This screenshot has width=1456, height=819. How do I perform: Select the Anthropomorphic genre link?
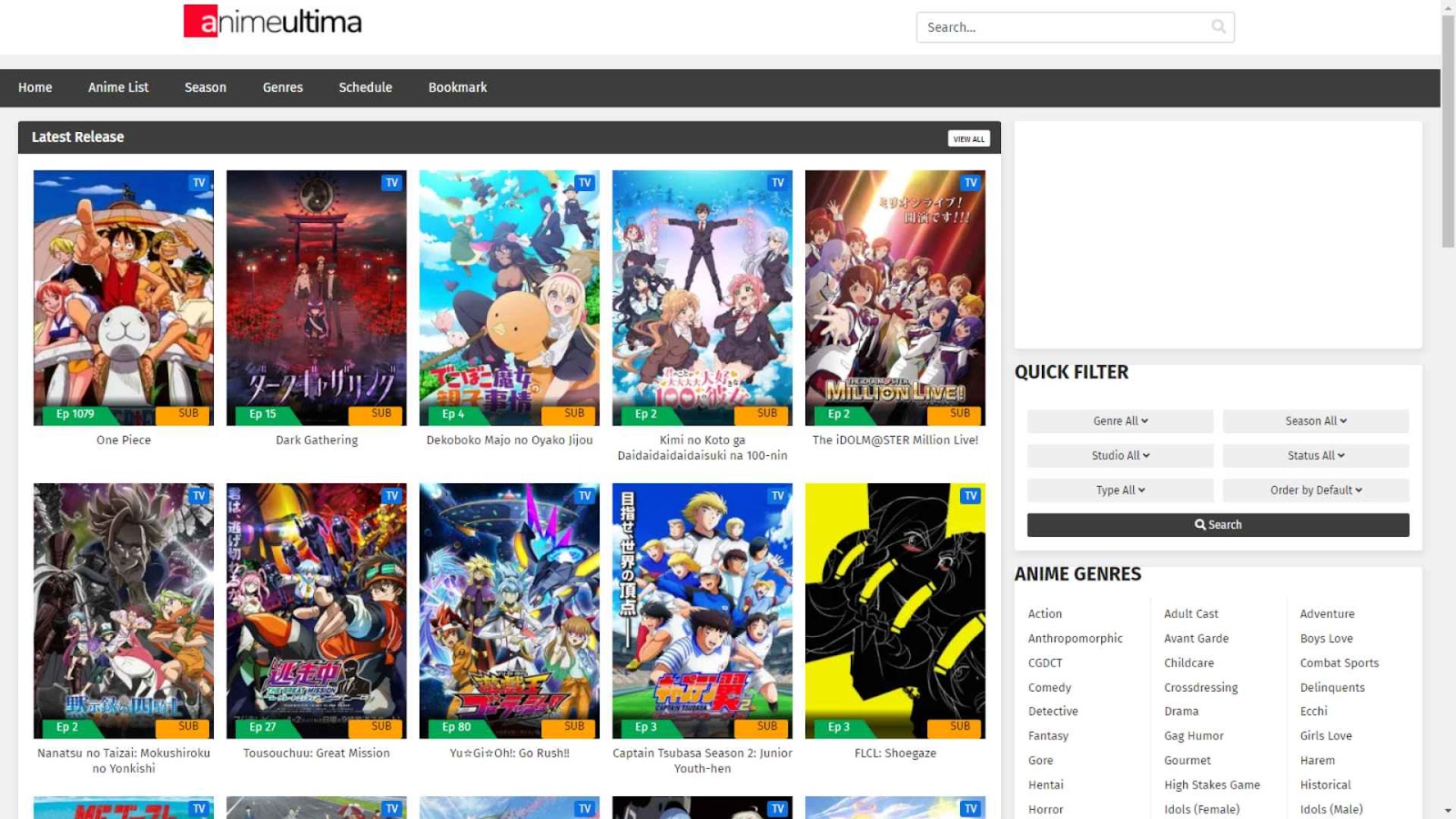tap(1076, 639)
